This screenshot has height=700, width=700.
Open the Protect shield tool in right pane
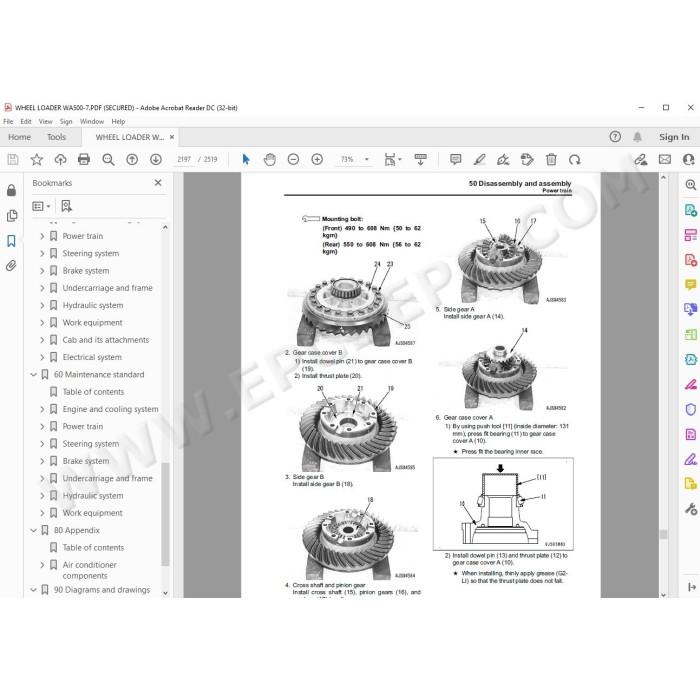coord(691,409)
